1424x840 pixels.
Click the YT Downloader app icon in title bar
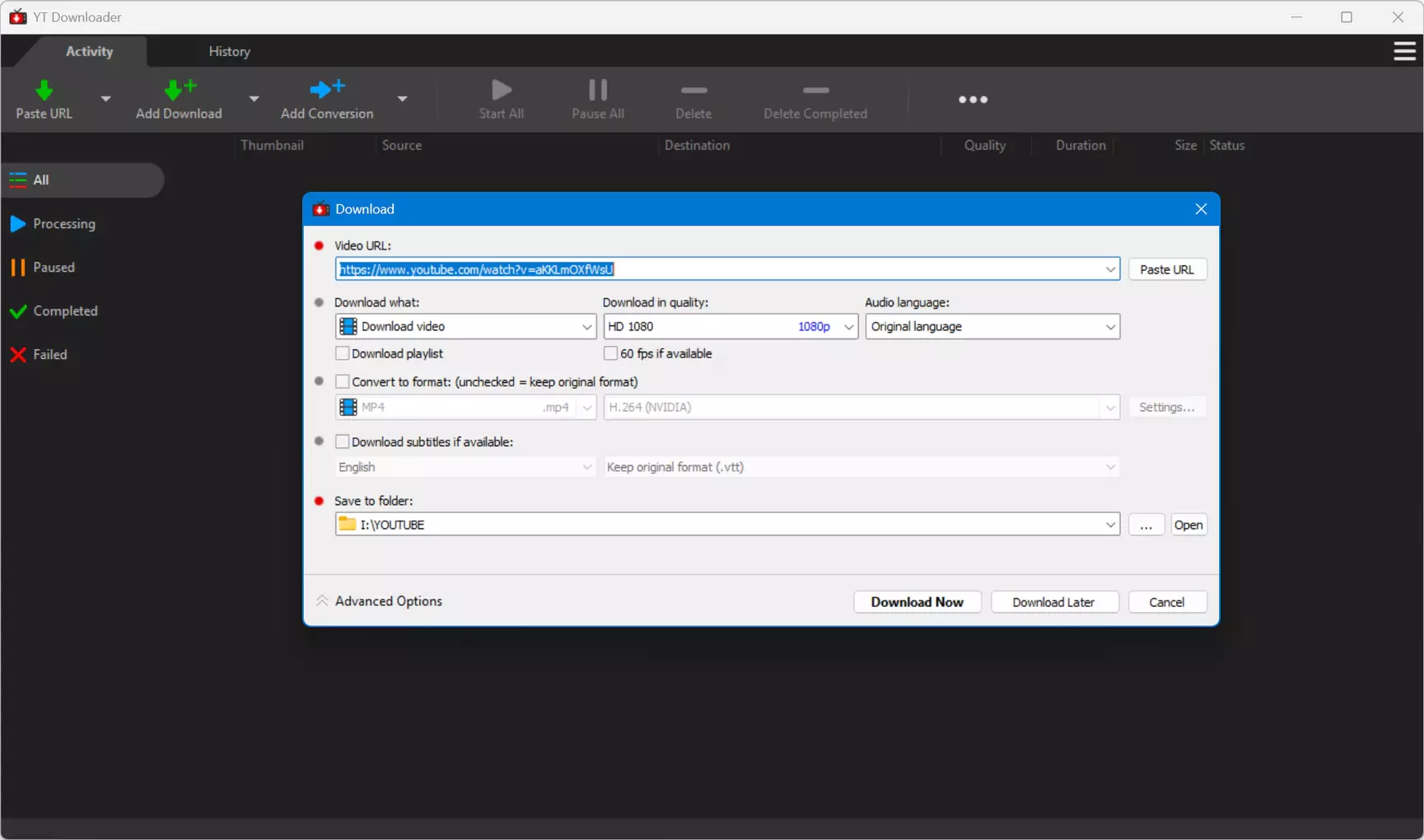click(x=17, y=16)
